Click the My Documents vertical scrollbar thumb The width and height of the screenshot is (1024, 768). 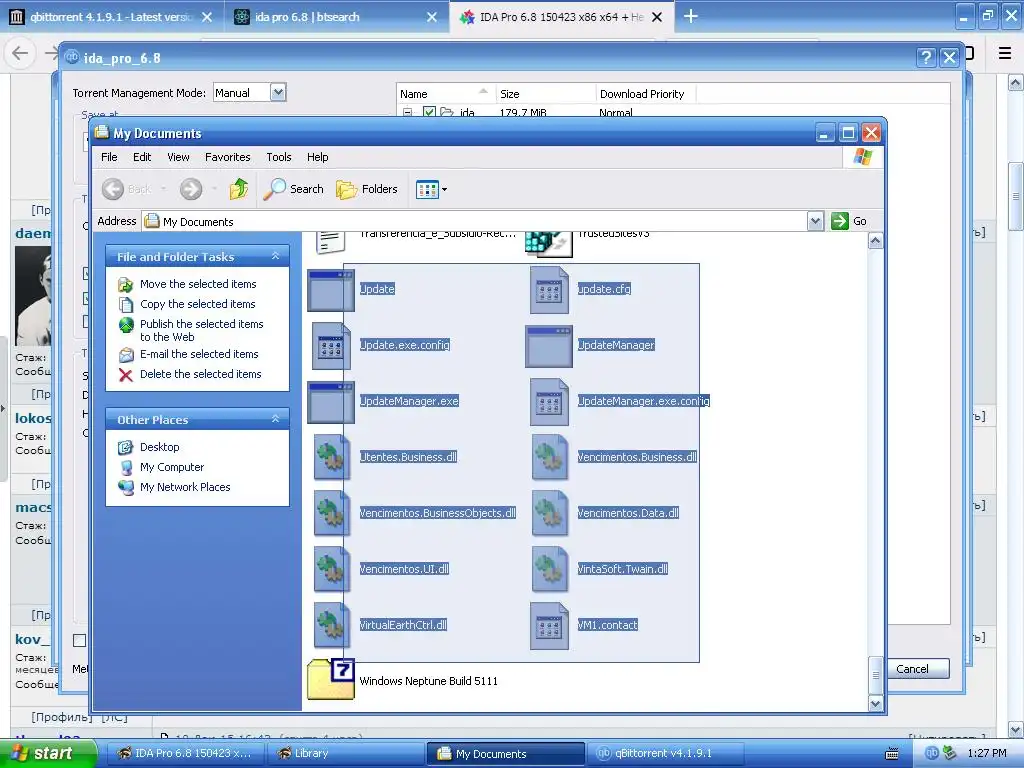[876, 675]
